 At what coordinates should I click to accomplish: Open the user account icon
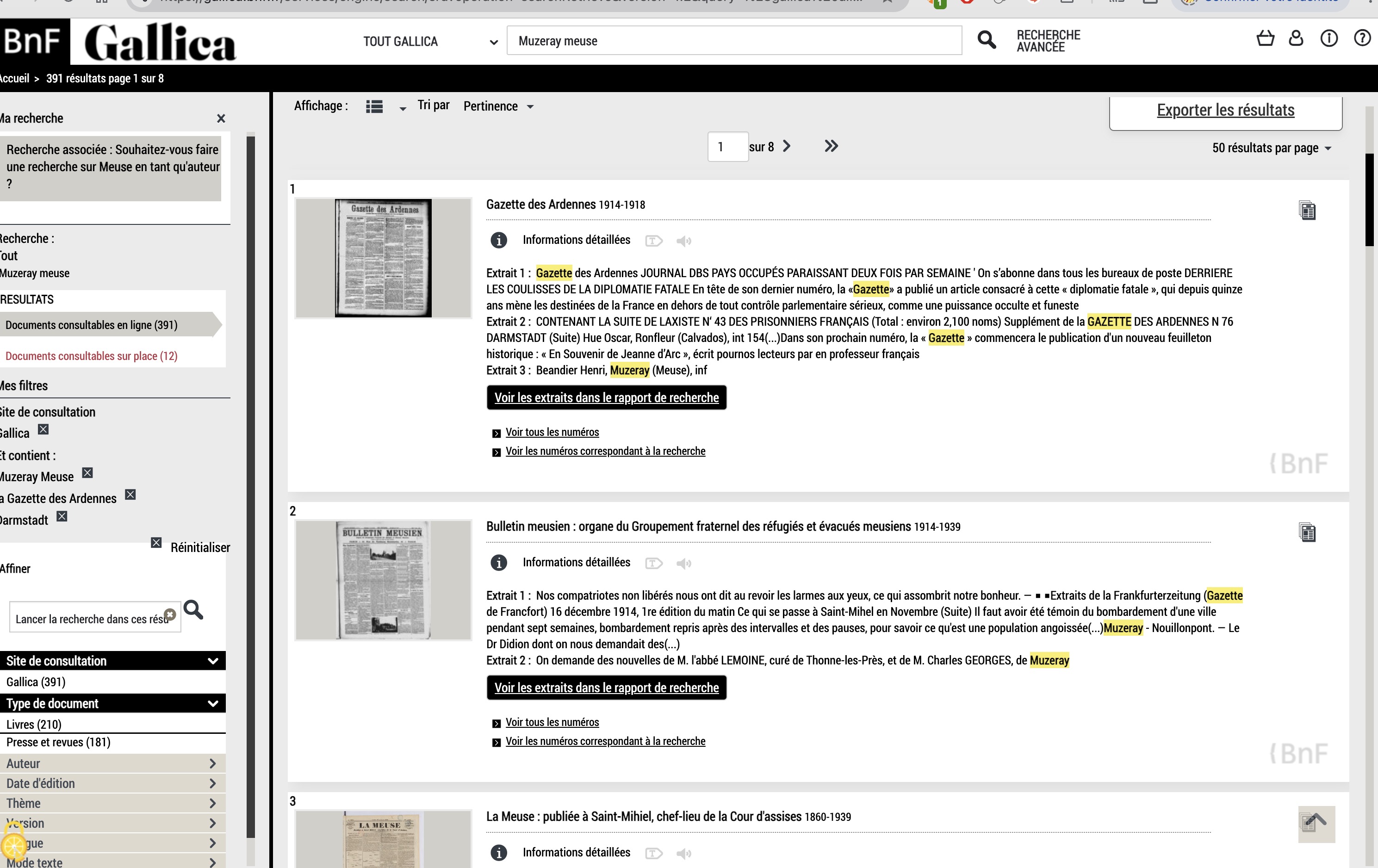coord(1296,39)
